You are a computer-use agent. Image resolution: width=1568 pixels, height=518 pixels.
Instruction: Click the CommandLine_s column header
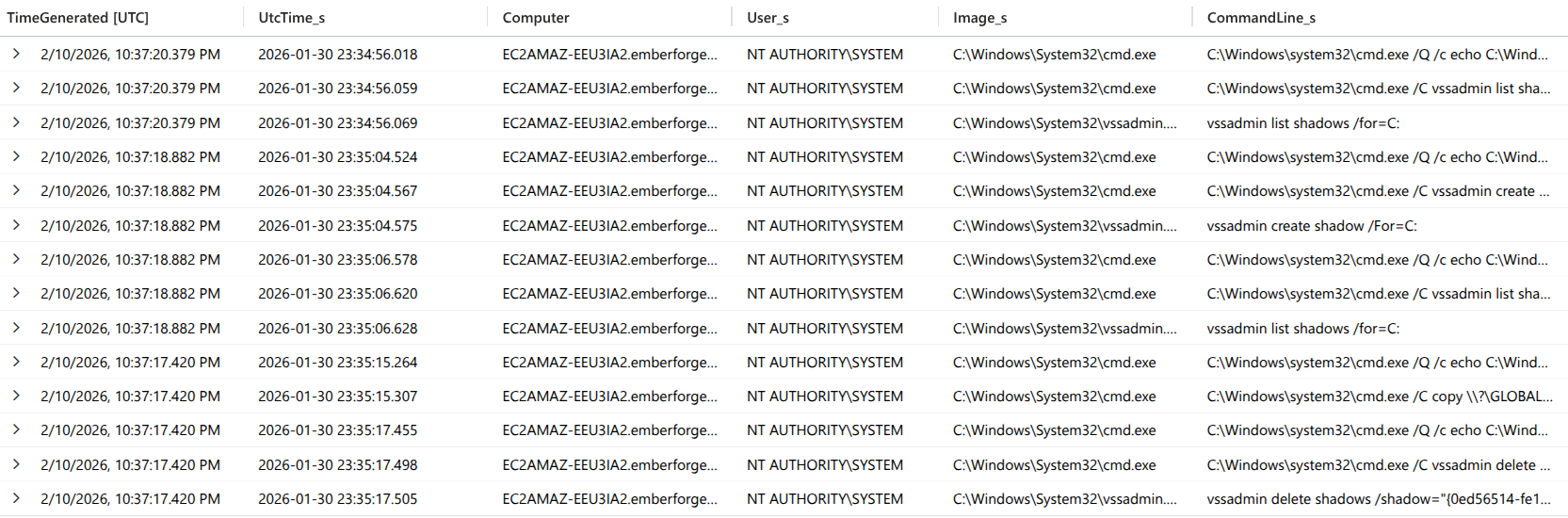pos(1261,18)
